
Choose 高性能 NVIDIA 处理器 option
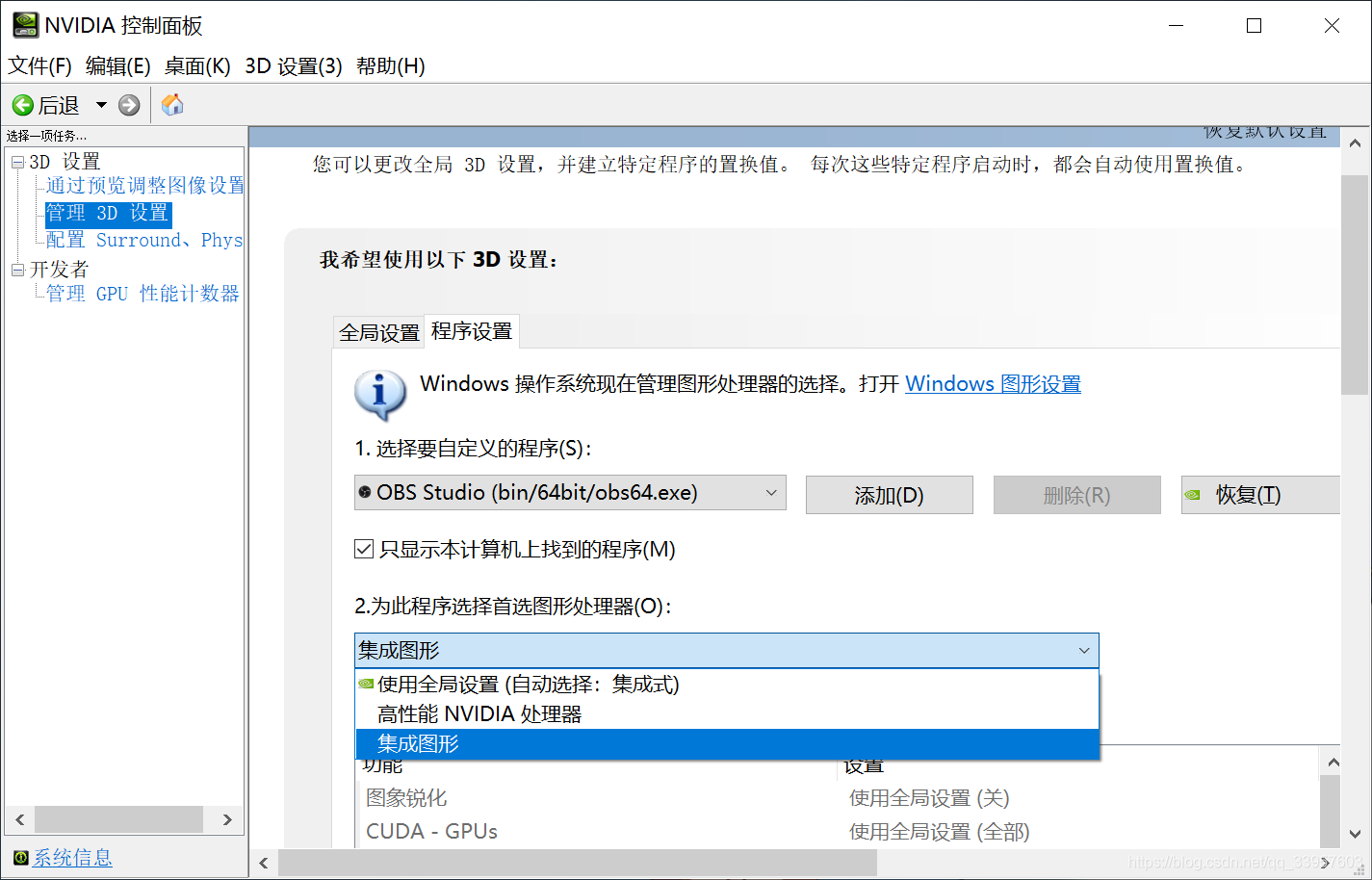click(x=727, y=714)
